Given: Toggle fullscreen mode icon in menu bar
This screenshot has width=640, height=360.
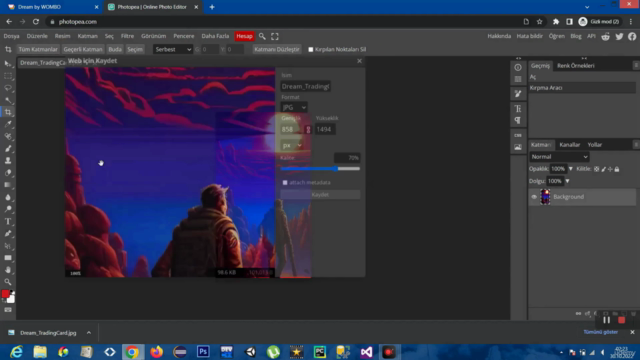Looking at the screenshot, I should 275,36.
